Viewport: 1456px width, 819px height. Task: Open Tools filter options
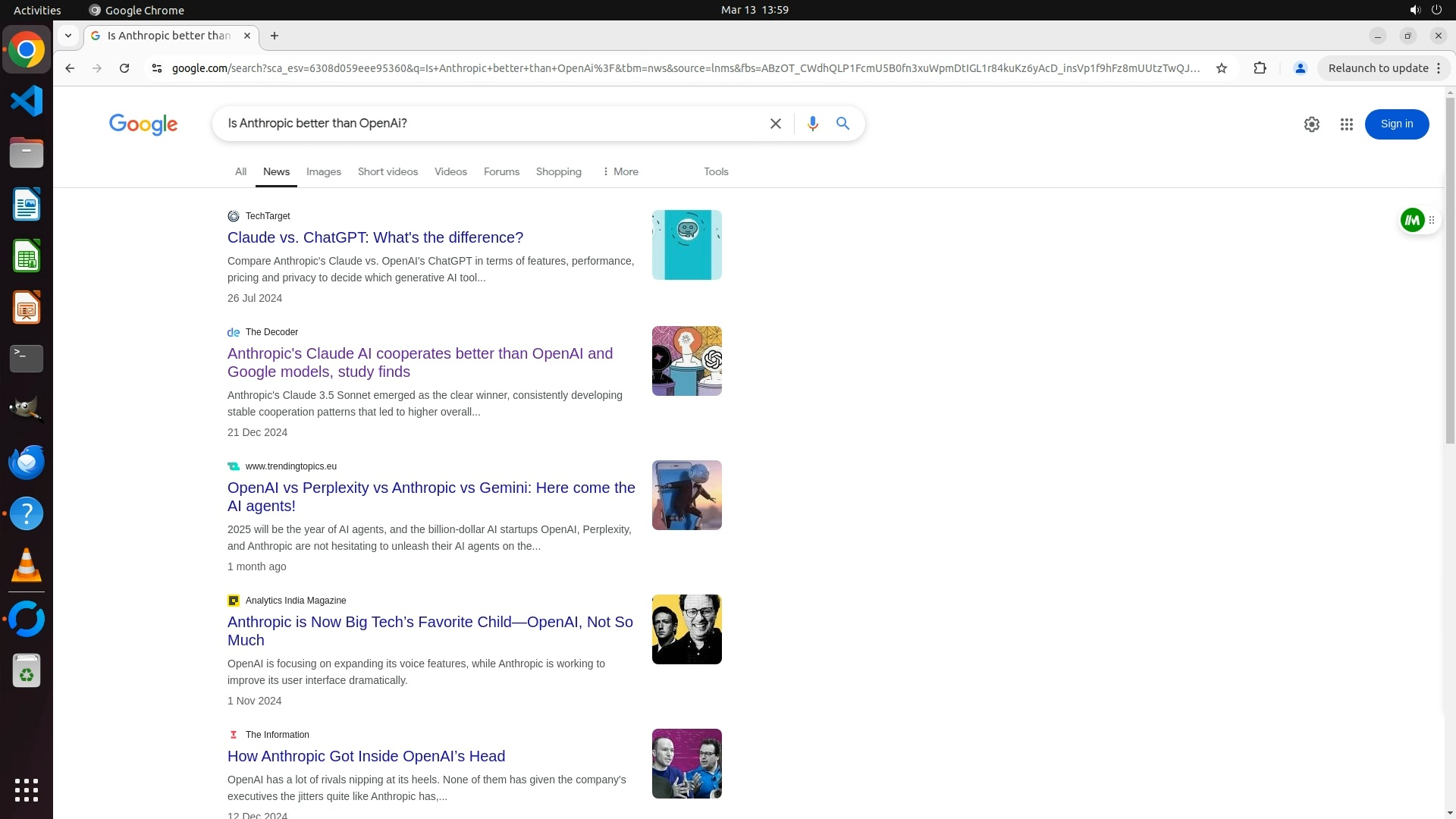(x=715, y=172)
